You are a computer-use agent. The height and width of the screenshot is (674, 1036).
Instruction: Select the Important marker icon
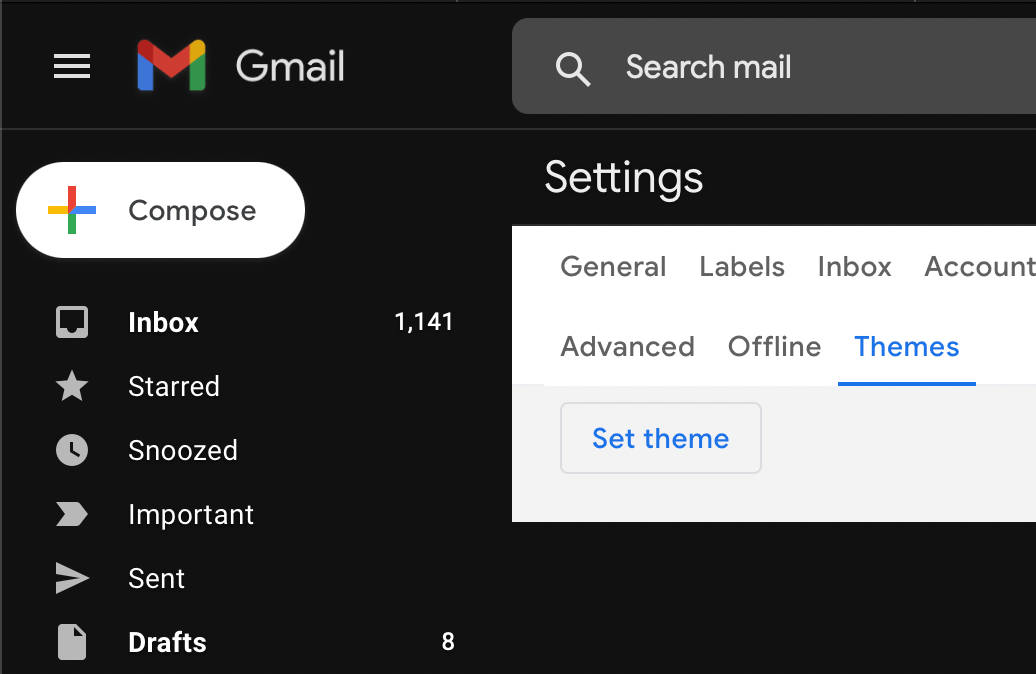point(71,514)
